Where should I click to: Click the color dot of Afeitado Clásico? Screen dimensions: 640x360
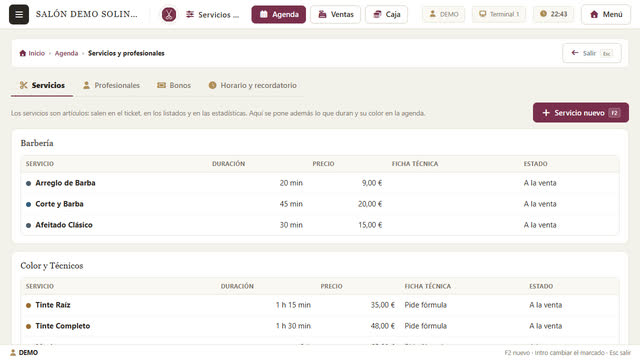pyautogui.click(x=29, y=225)
